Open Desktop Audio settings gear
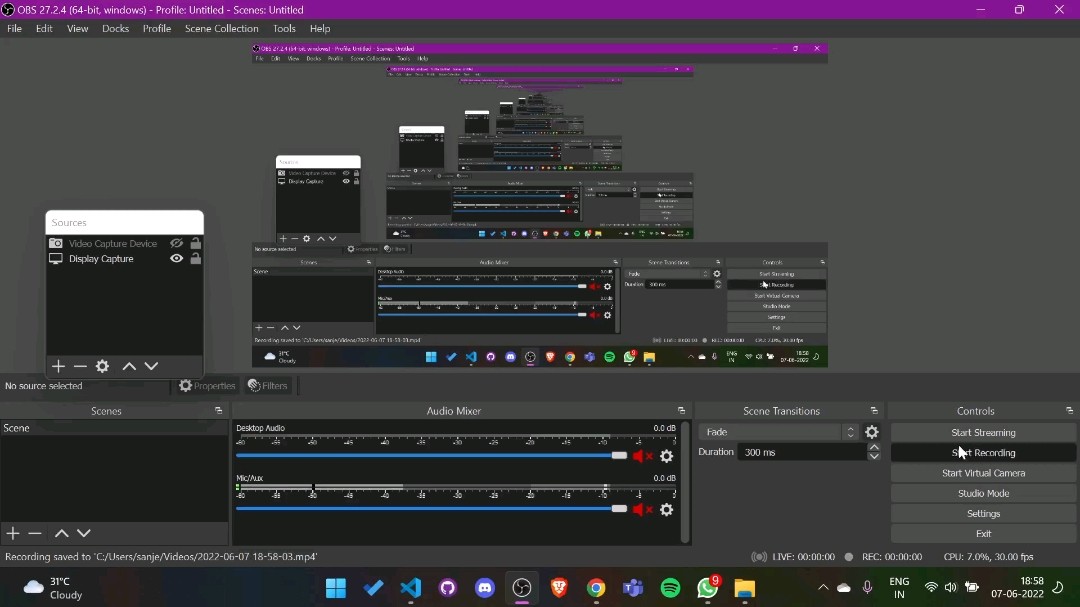The image size is (1080, 607). [x=666, y=455]
